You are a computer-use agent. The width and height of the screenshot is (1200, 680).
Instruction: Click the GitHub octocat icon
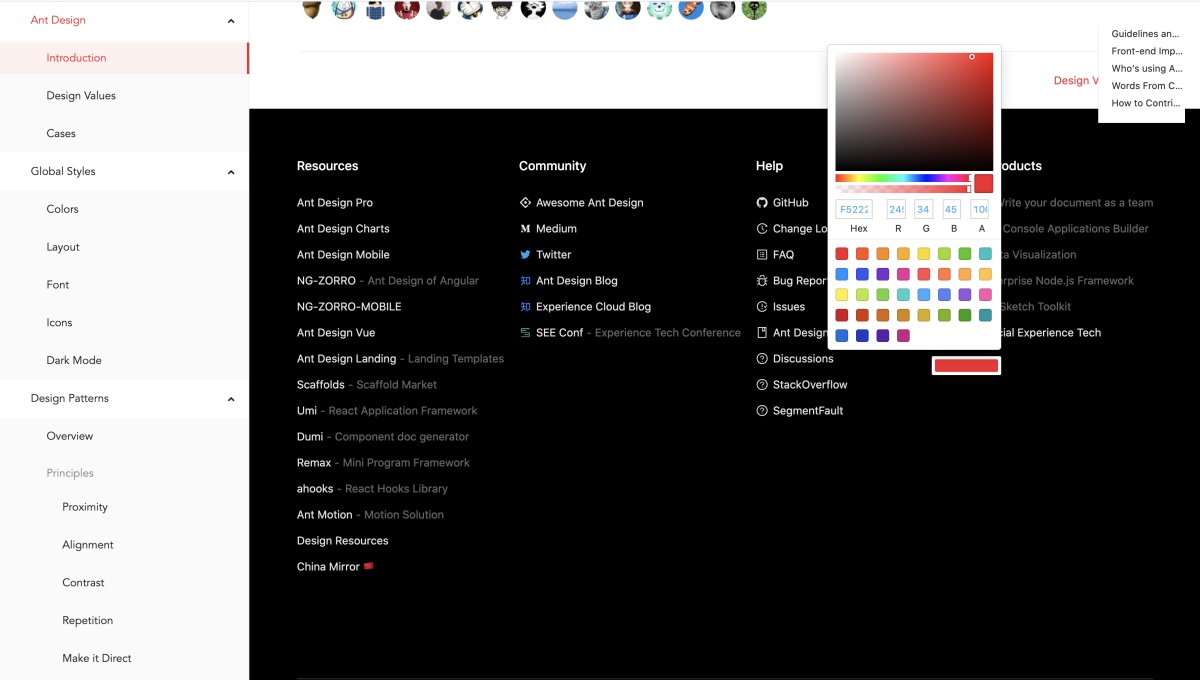click(762, 203)
